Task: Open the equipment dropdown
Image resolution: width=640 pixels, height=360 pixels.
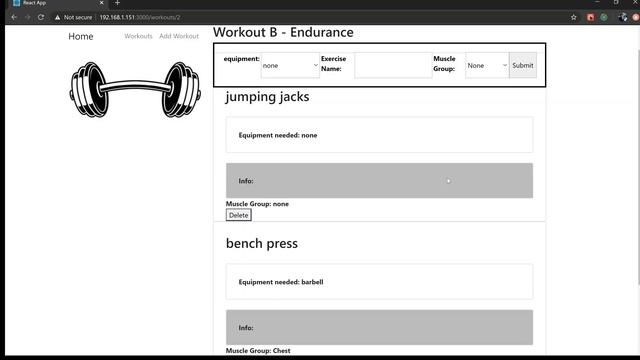Action: pos(290,65)
